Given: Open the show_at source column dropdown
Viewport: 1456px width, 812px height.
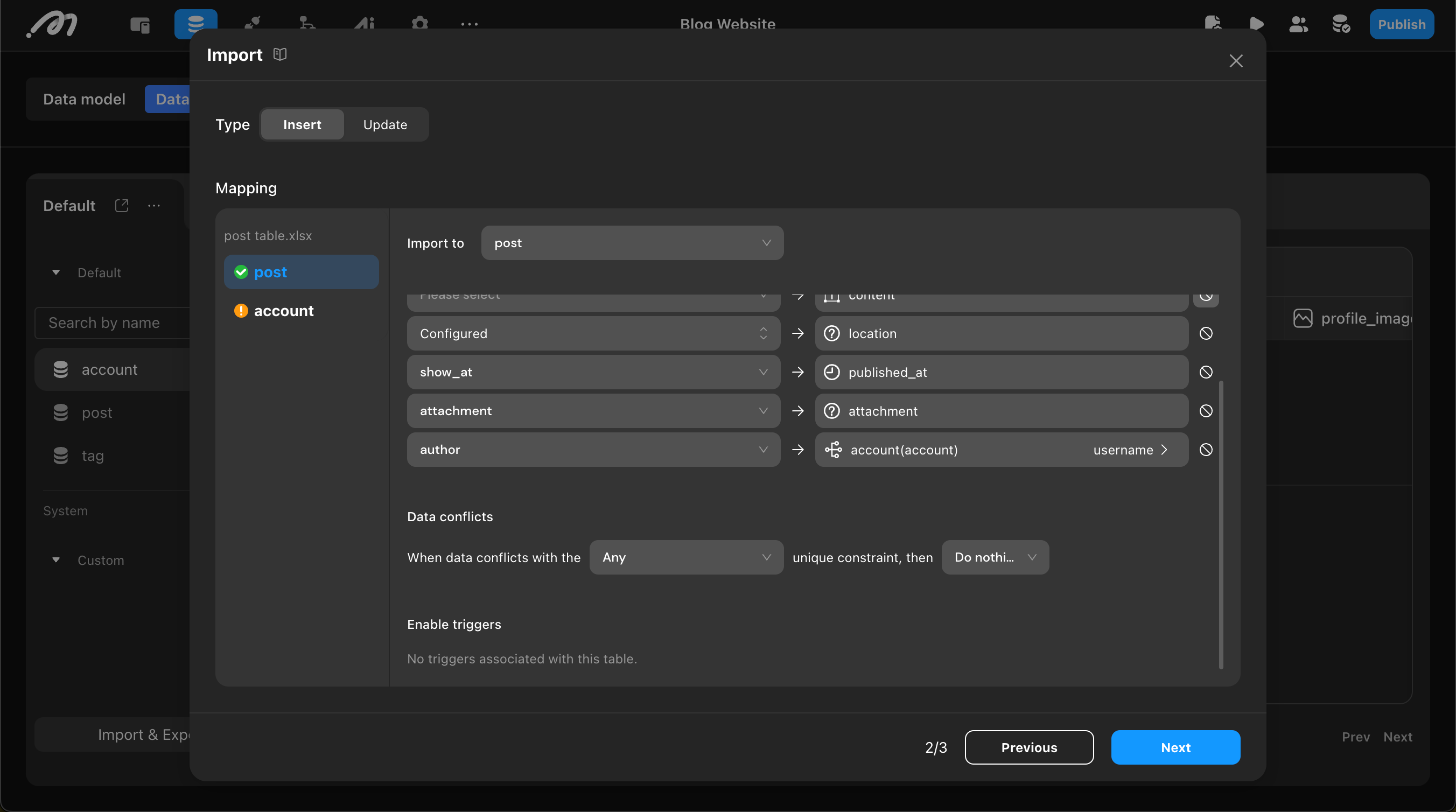Looking at the screenshot, I should [x=593, y=372].
